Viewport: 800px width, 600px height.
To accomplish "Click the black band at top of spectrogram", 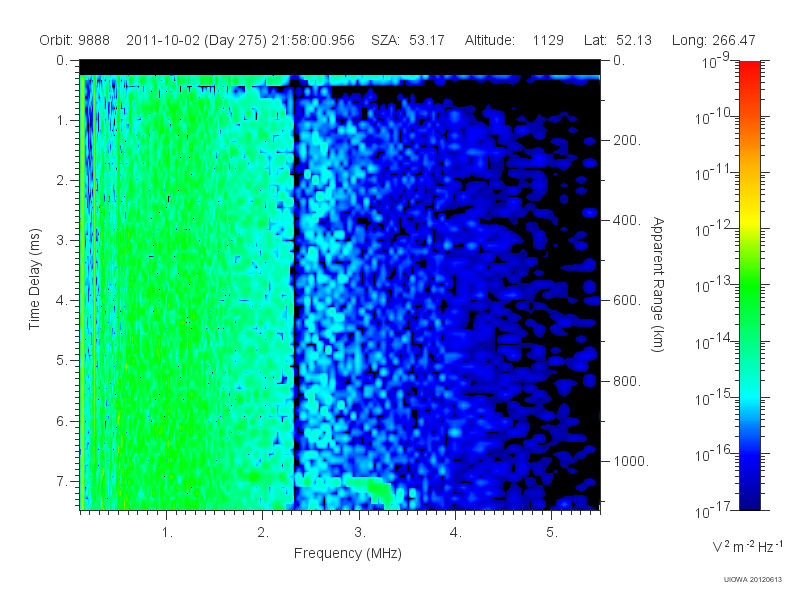I will click(340, 67).
